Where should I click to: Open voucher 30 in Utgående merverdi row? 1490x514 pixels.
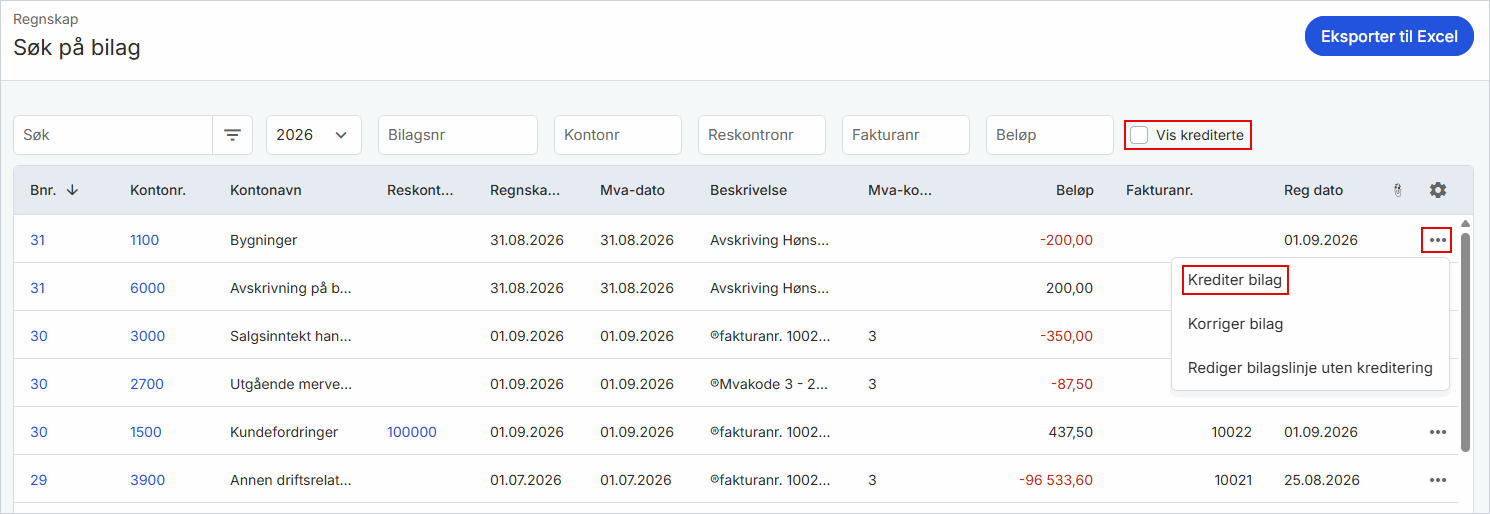click(x=39, y=384)
